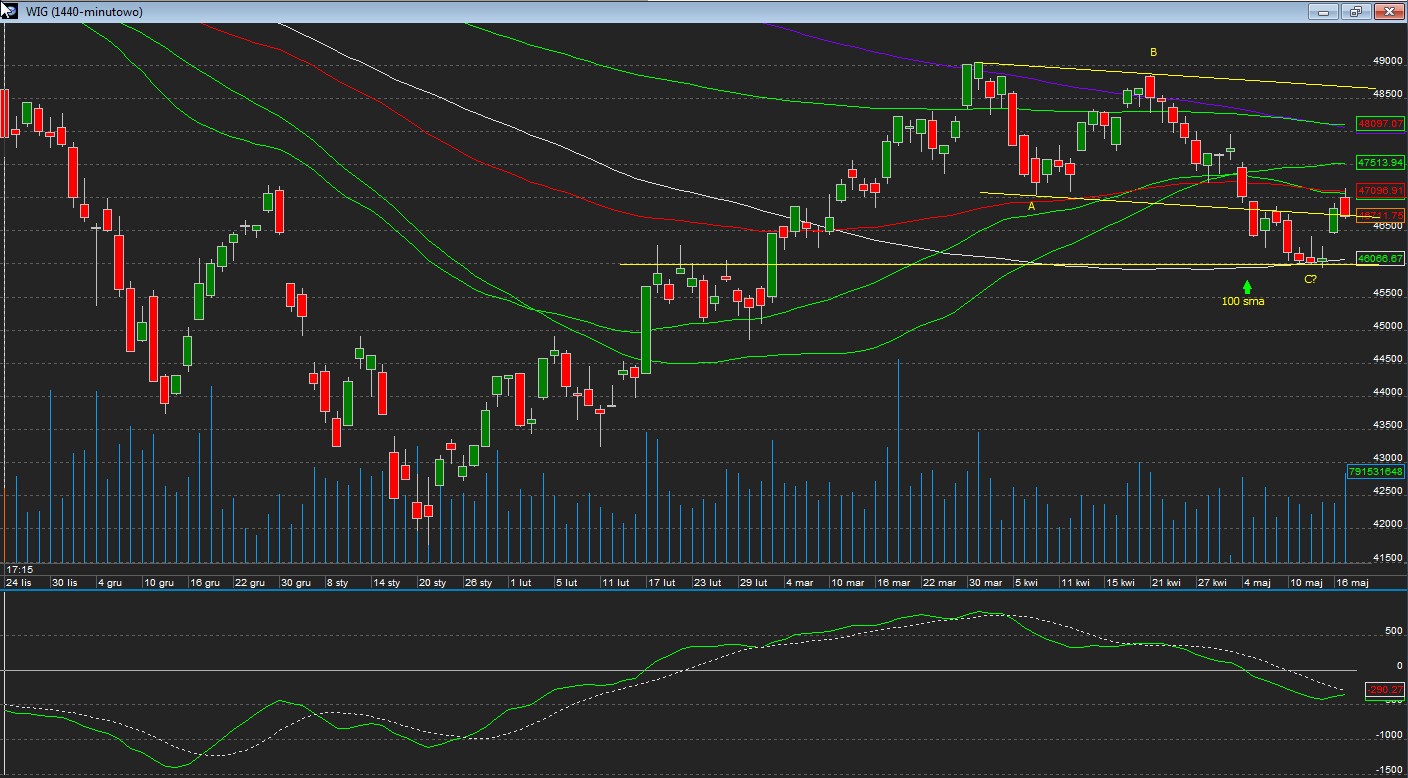Viewport: 1408px width, 778px height.
Task: Click the 48097.07 price label
Action: [x=1380, y=124]
